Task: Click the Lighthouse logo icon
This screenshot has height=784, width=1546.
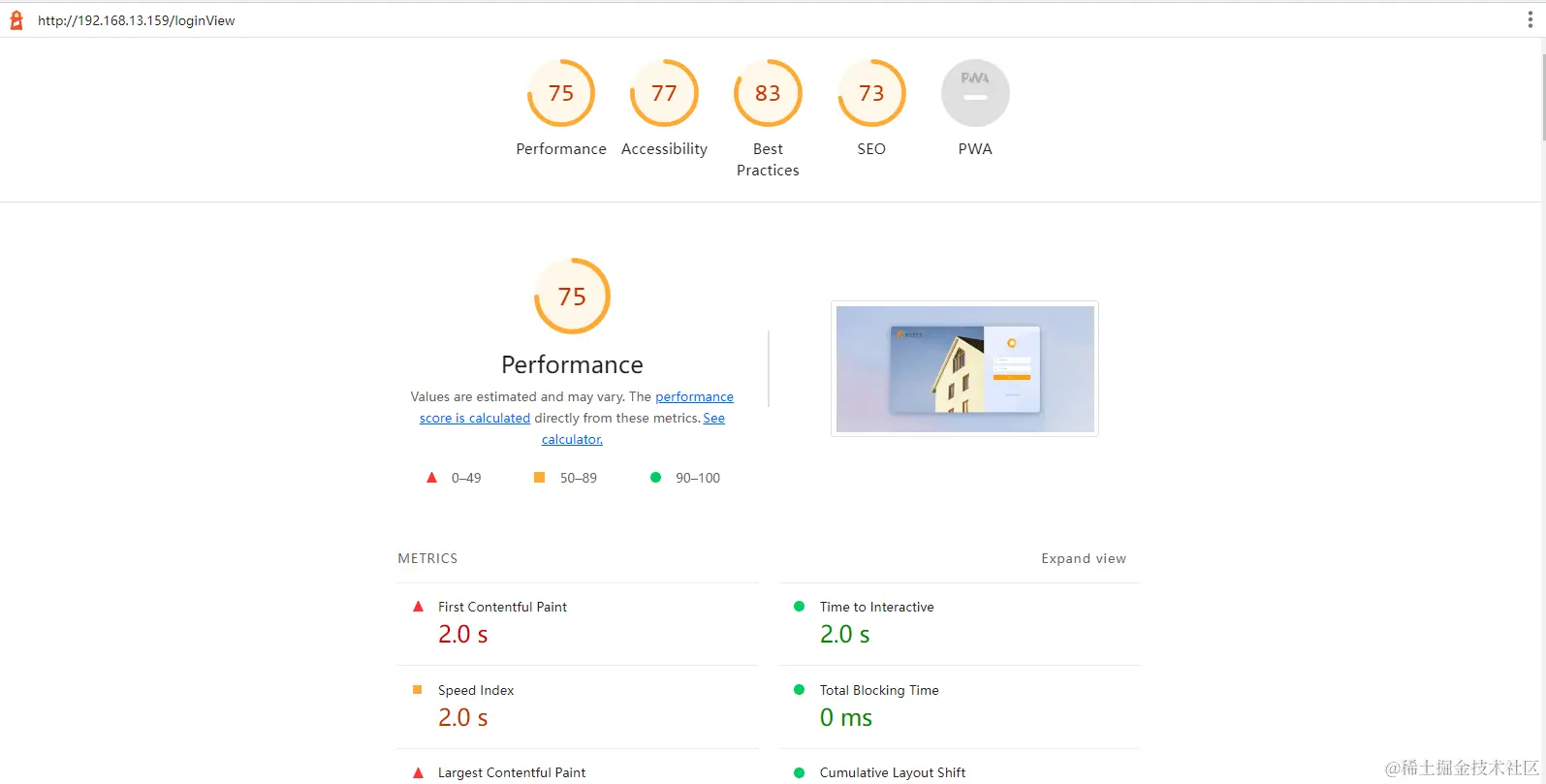Action: (x=16, y=20)
